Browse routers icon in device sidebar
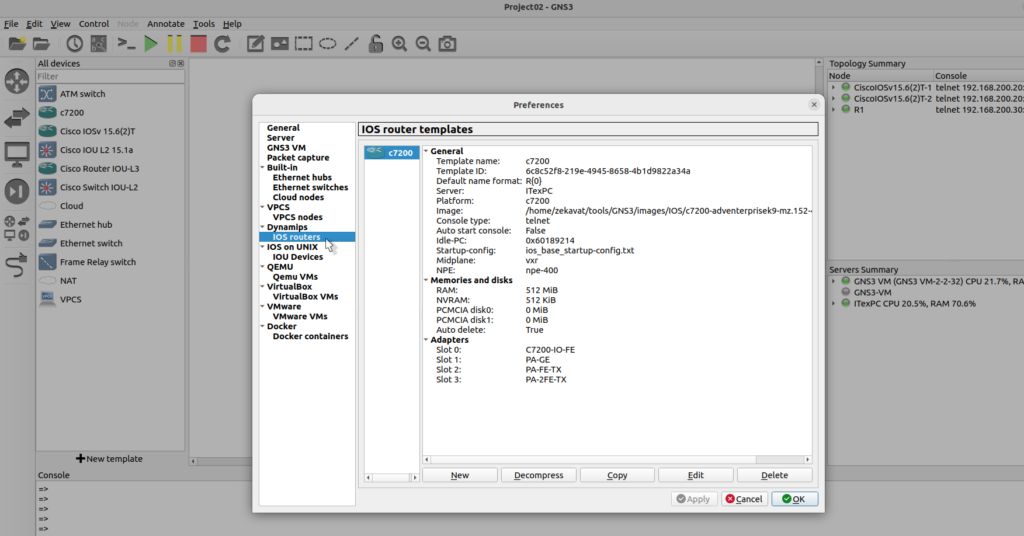Image resolution: width=1024 pixels, height=536 pixels. (x=17, y=83)
